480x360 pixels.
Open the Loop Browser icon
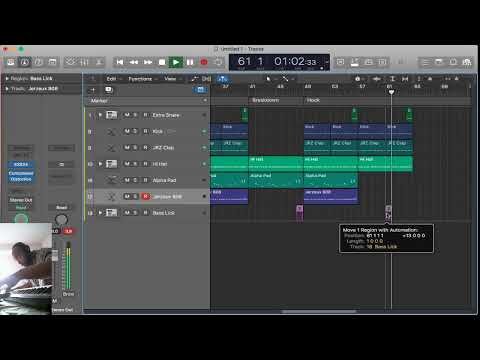[453, 62]
